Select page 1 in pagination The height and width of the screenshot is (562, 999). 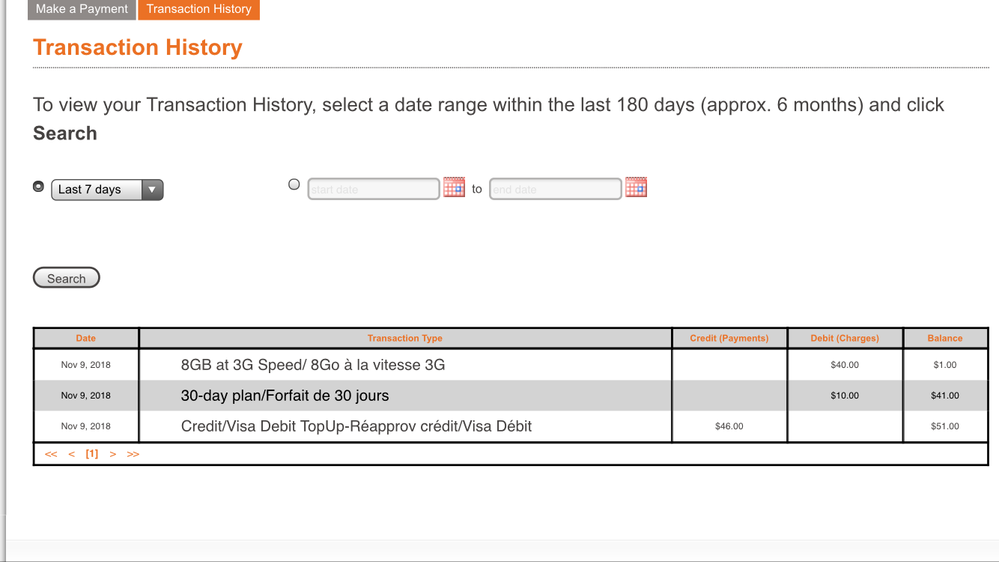[92, 454]
